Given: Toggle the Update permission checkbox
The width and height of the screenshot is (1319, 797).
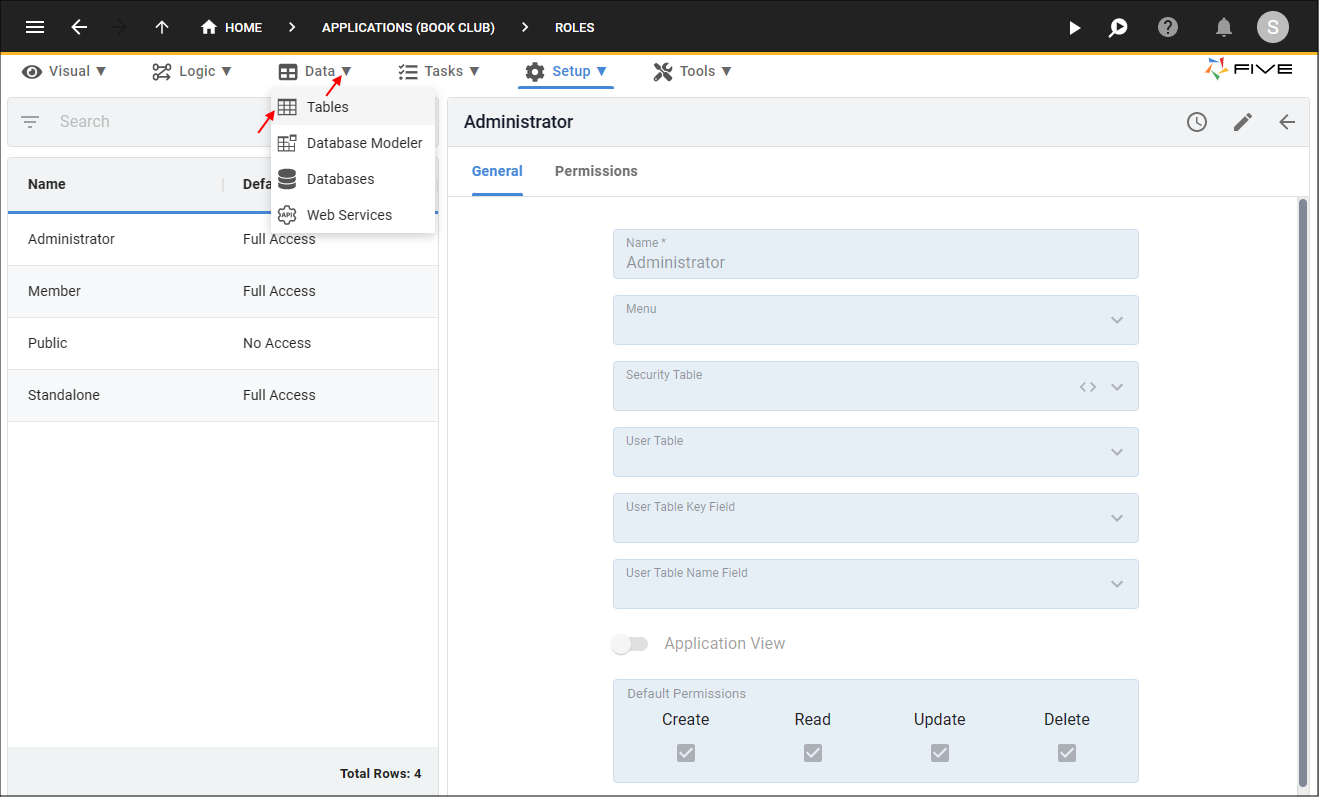Looking at the screenshot, I should 940,753.
